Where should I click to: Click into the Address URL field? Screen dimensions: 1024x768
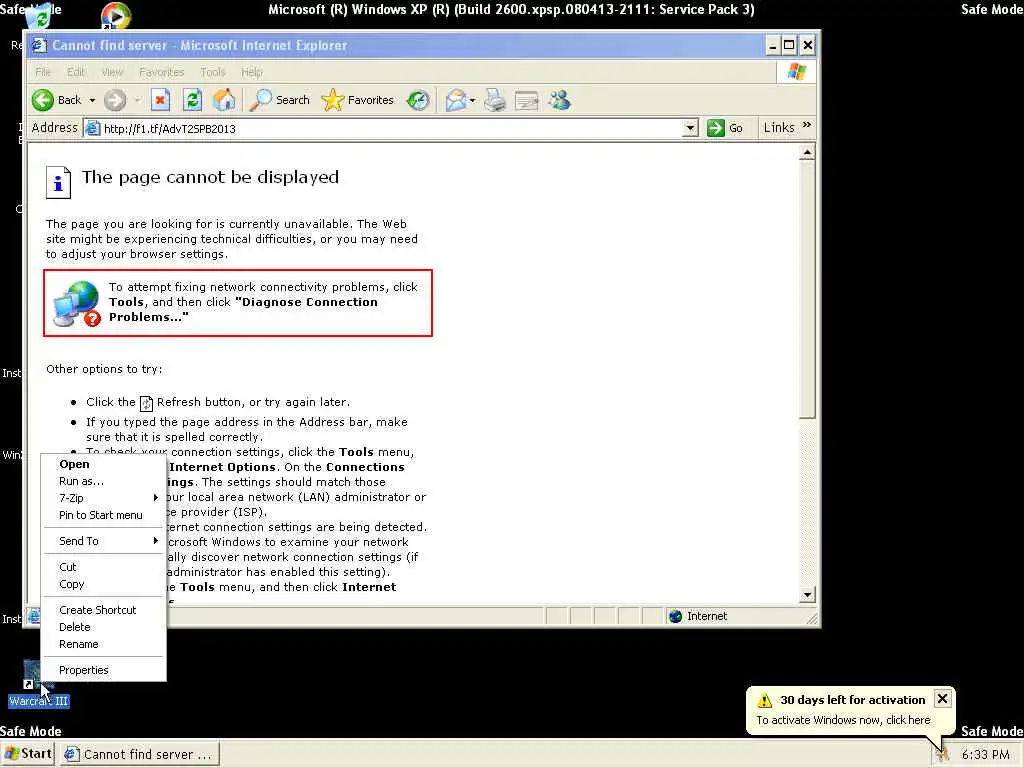[x=392, y=128]
